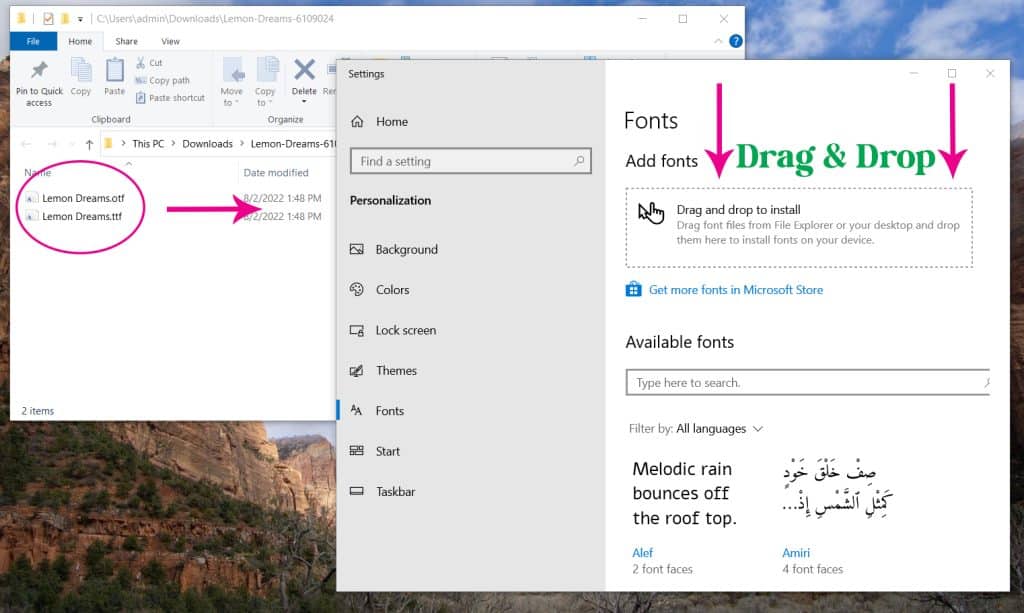Click Cut in the Explorer ribbon
This screenshot has width=1024, height=613.
[x=150, y=63]
